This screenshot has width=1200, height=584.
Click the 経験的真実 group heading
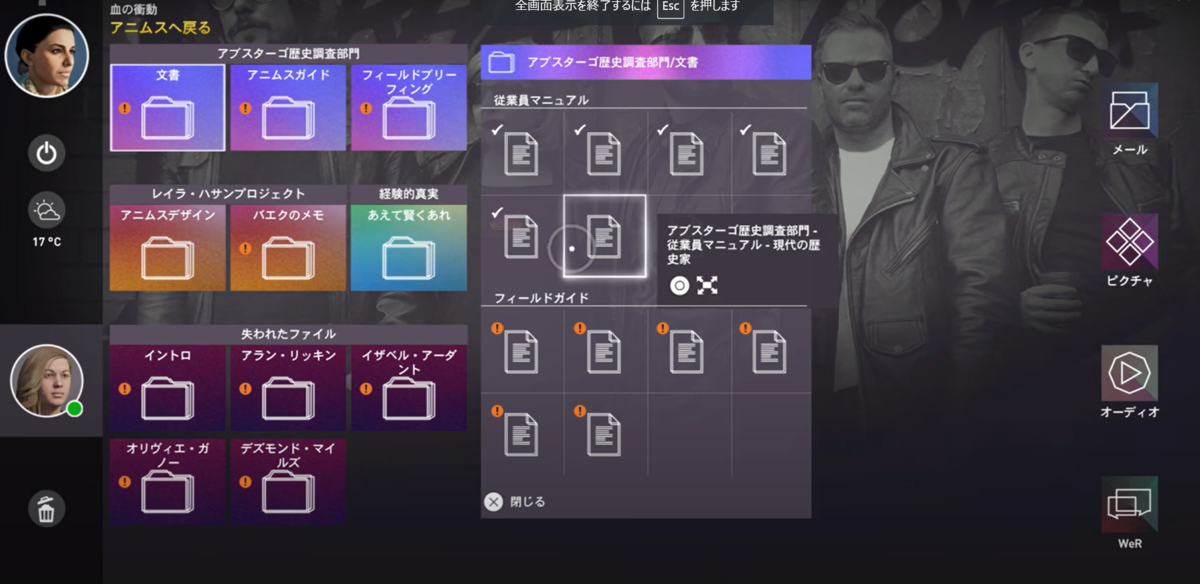click(x=408, y=194)
